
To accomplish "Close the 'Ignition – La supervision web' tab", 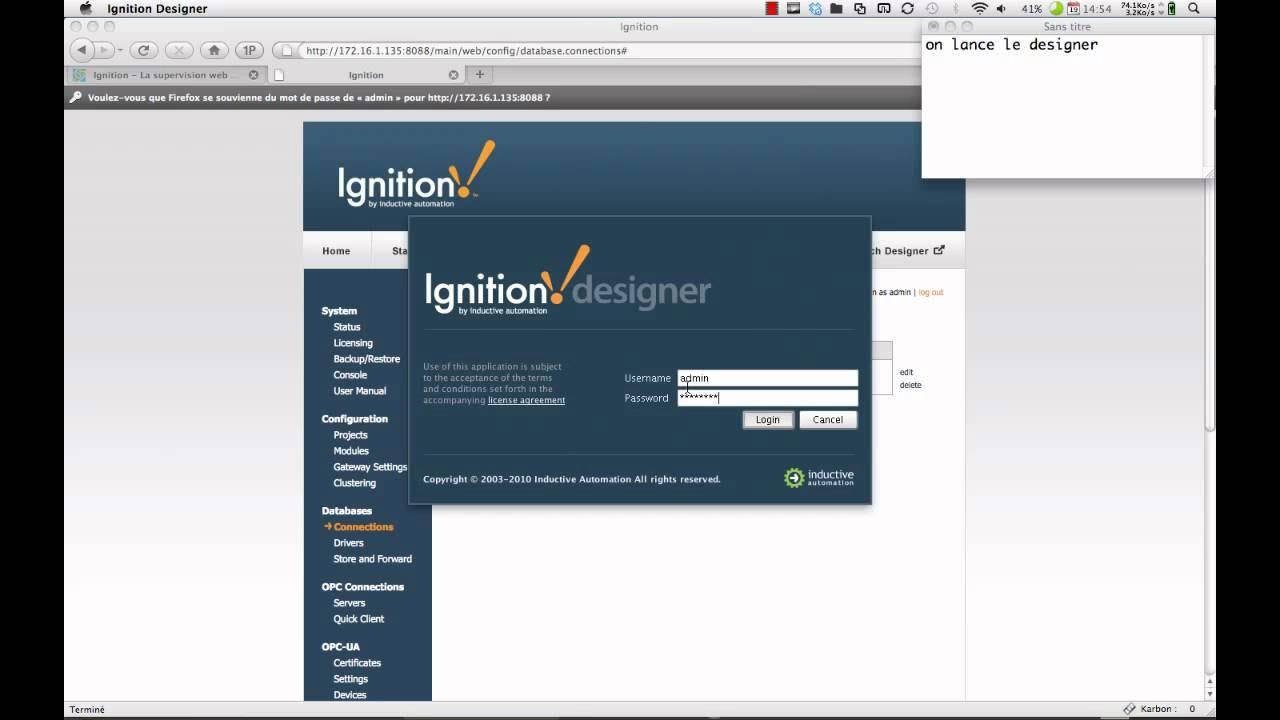I will pos(253,75).
